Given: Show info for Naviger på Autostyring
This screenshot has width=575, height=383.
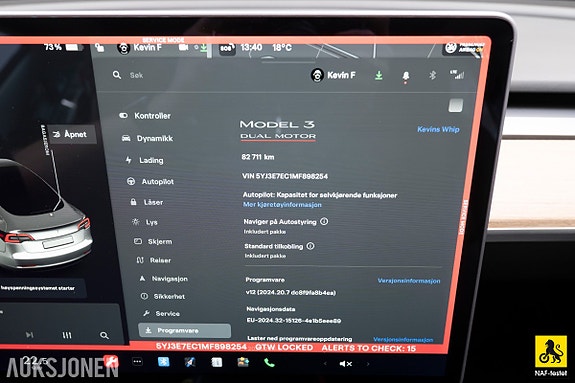Looking at the screenshot, I should pos(324,221).
